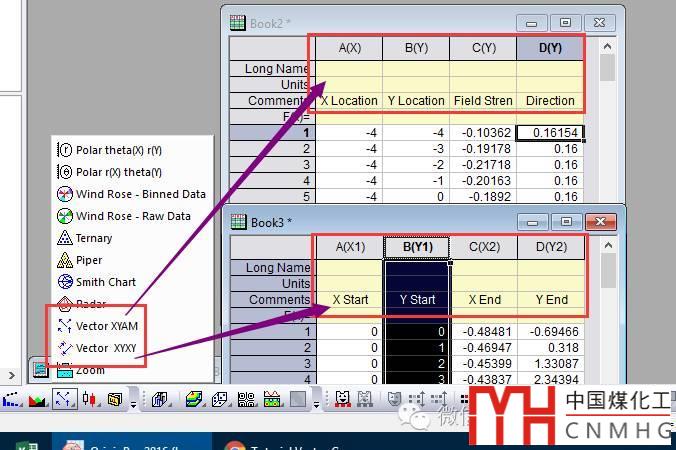
Task: Select column A(X1) header in Book3
Action: tap(349, 247)
